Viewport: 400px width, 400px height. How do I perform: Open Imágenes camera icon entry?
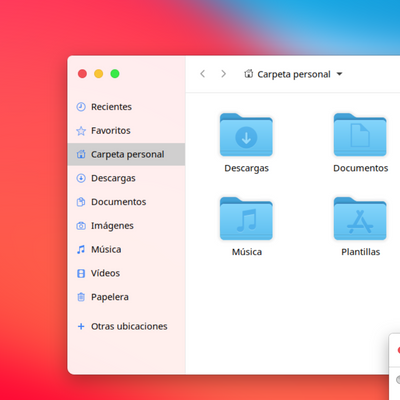81,226
